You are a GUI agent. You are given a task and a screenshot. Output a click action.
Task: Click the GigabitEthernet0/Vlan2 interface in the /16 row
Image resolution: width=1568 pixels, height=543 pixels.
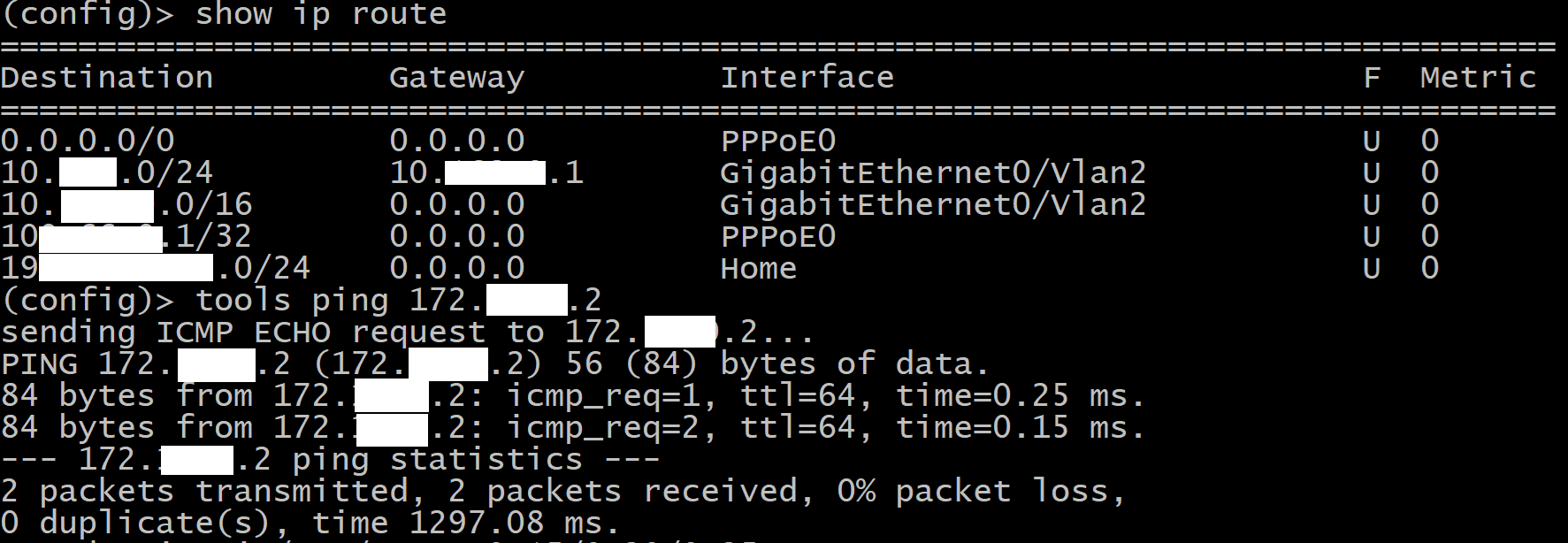click(933, 204)
